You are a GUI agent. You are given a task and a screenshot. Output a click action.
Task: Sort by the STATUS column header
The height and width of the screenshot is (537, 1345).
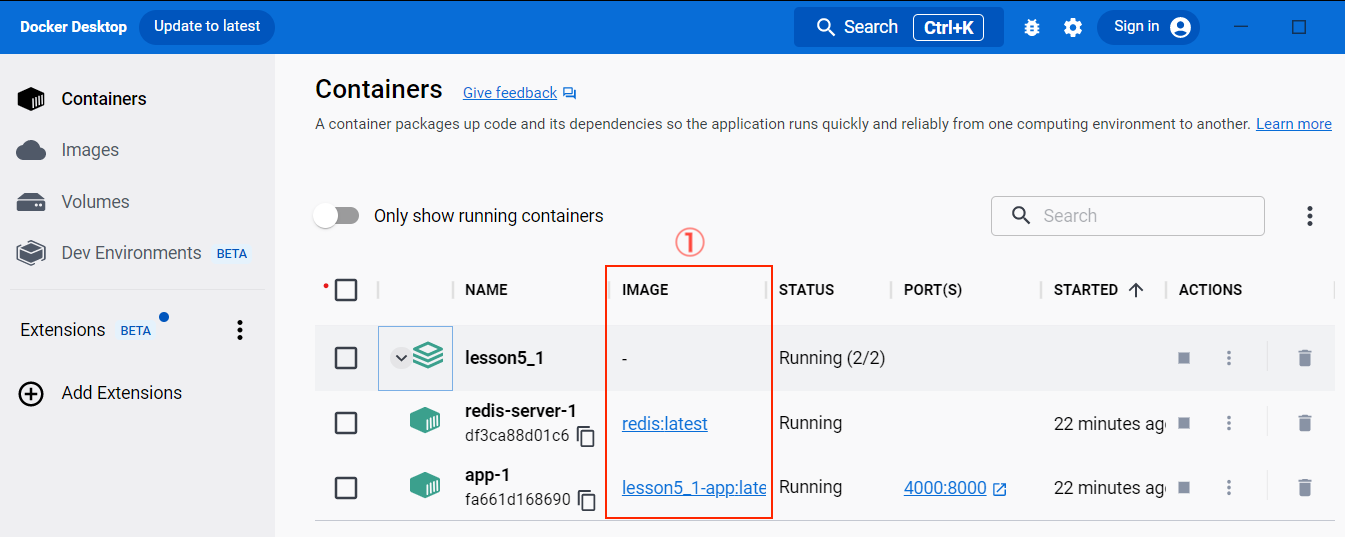(806, 290)
